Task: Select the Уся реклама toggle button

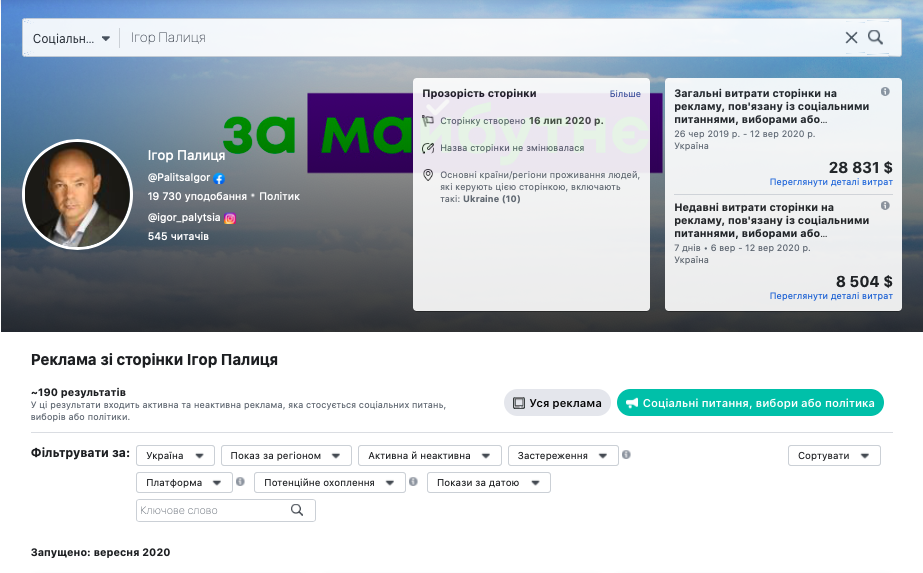Action: pyautogui.click(x=557, y=403)
